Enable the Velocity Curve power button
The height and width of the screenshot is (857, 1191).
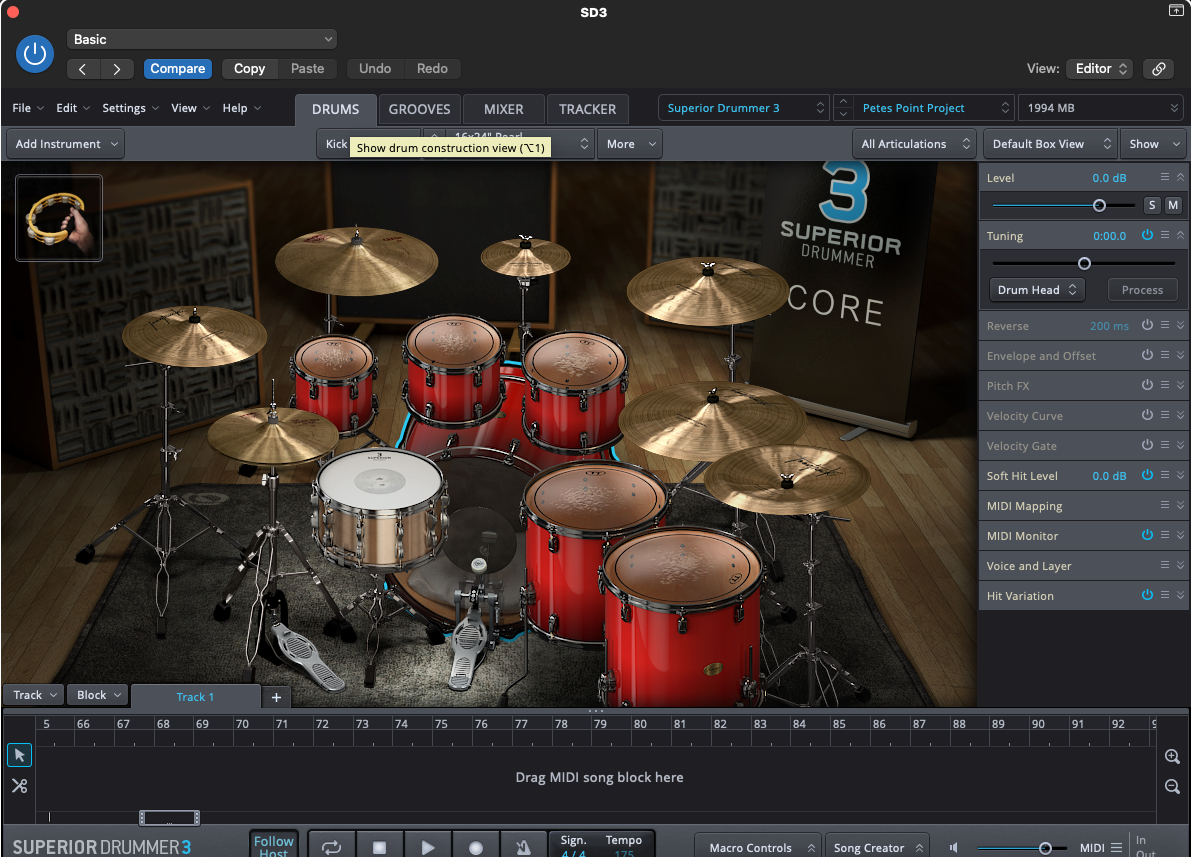click(x=1147, y=415)
